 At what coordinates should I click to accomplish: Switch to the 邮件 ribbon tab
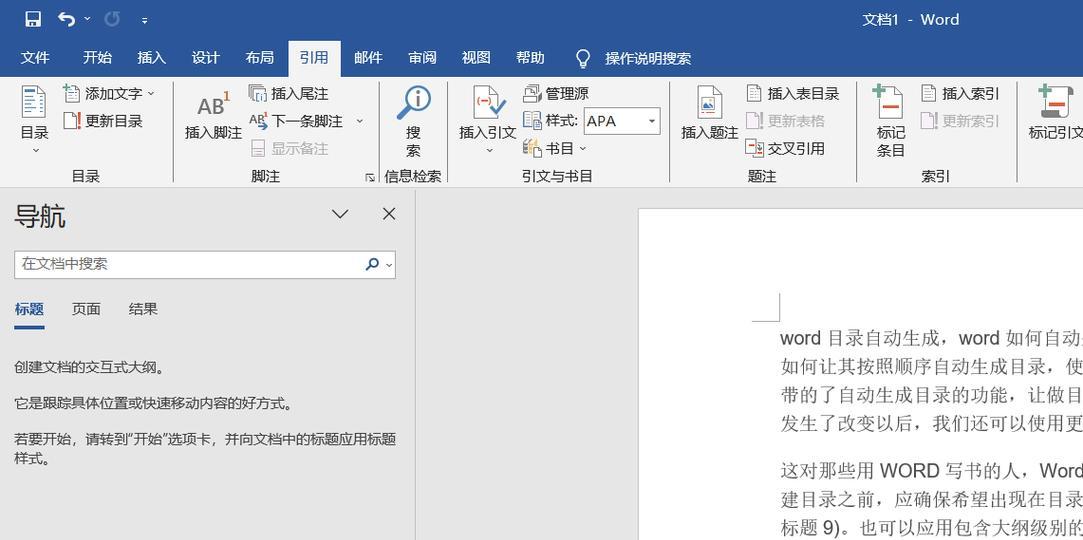coord(368,58)
